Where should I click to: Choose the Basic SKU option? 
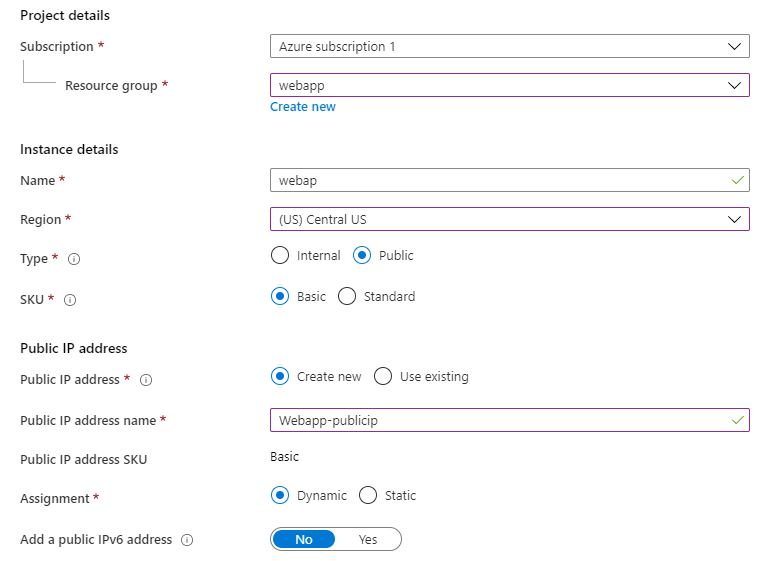(280, 296)
